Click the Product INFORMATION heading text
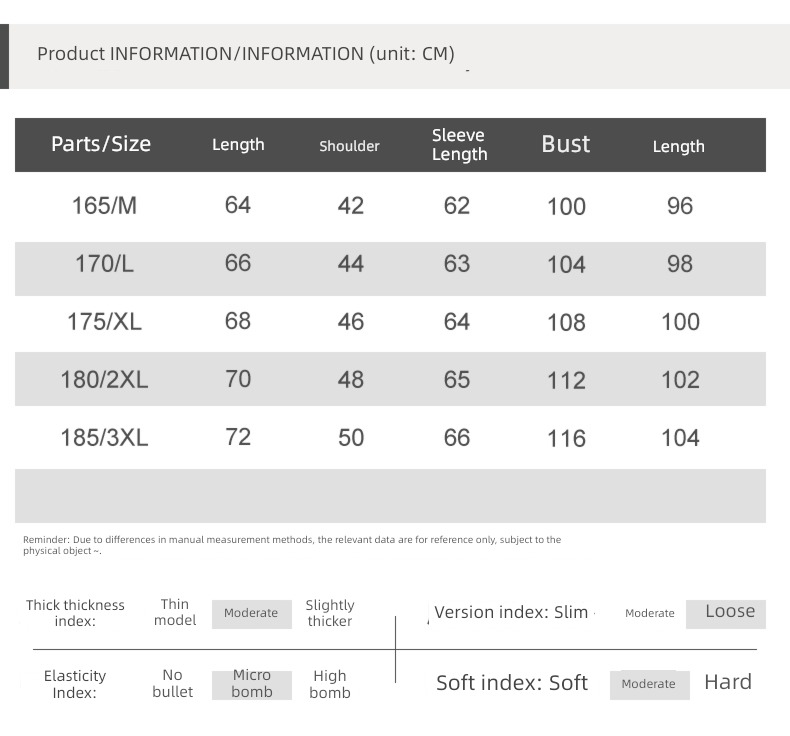Image resolution: width=790 pixels, height=736 pixels. (246, 54)
